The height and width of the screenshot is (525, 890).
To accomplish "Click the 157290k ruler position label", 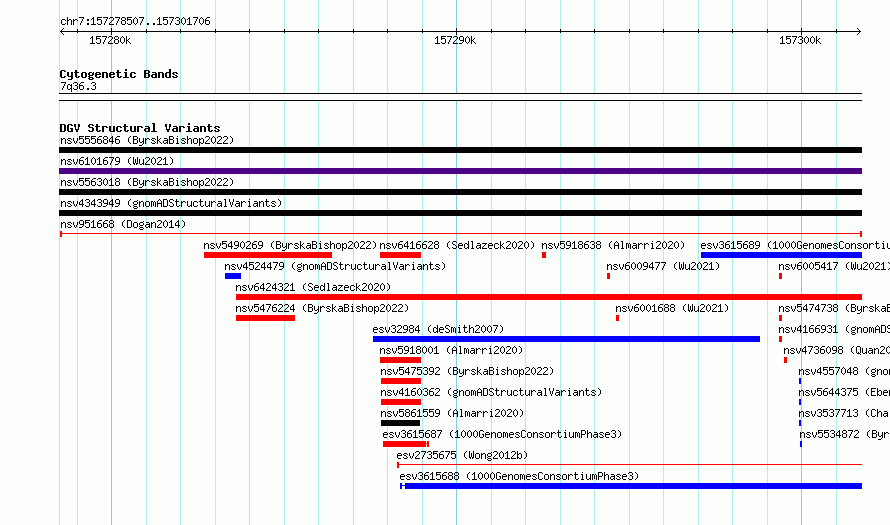I will [x=455, y=40].
